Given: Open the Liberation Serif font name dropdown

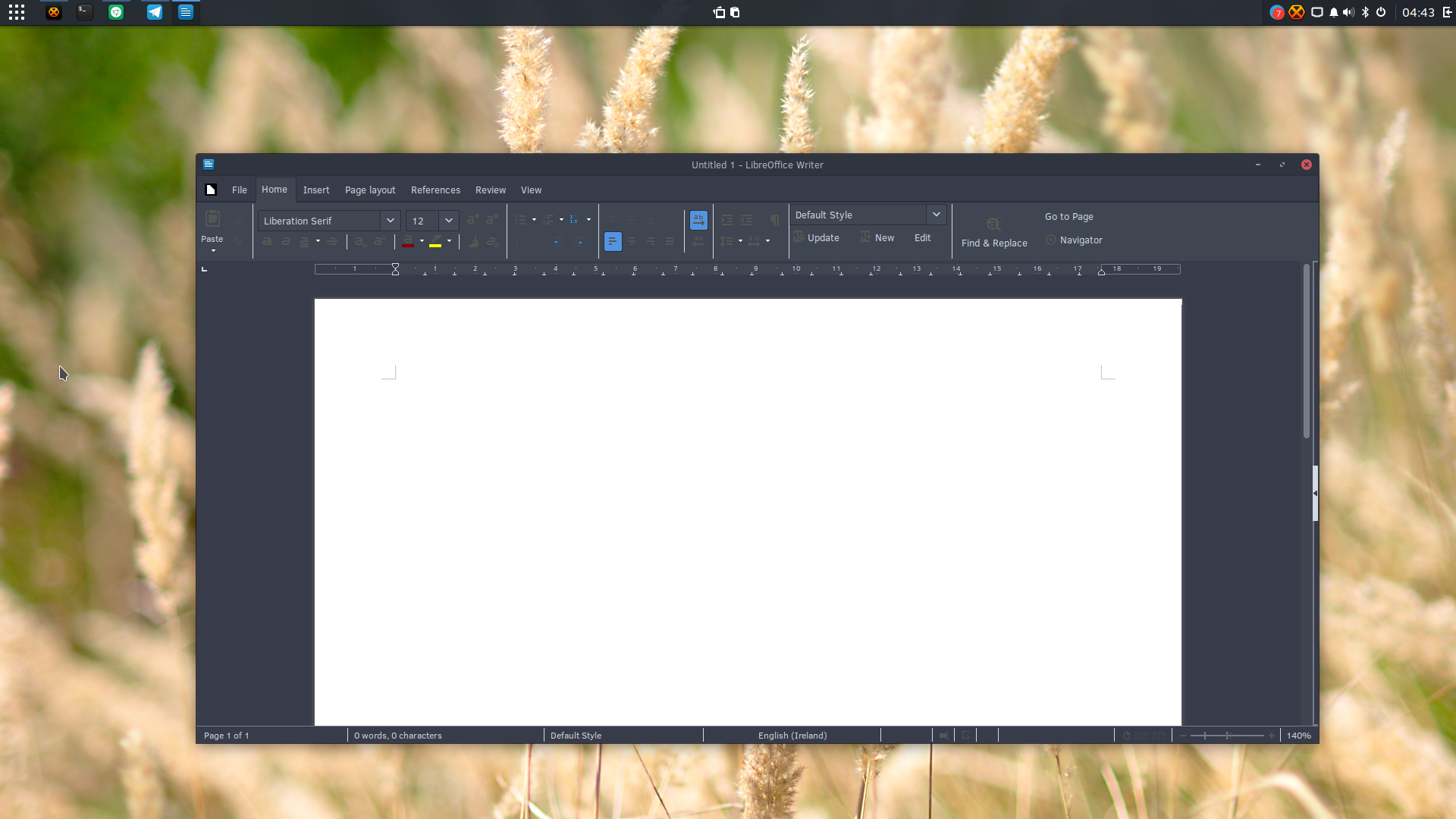Looking at the screenshot, I should coord(390,221).
